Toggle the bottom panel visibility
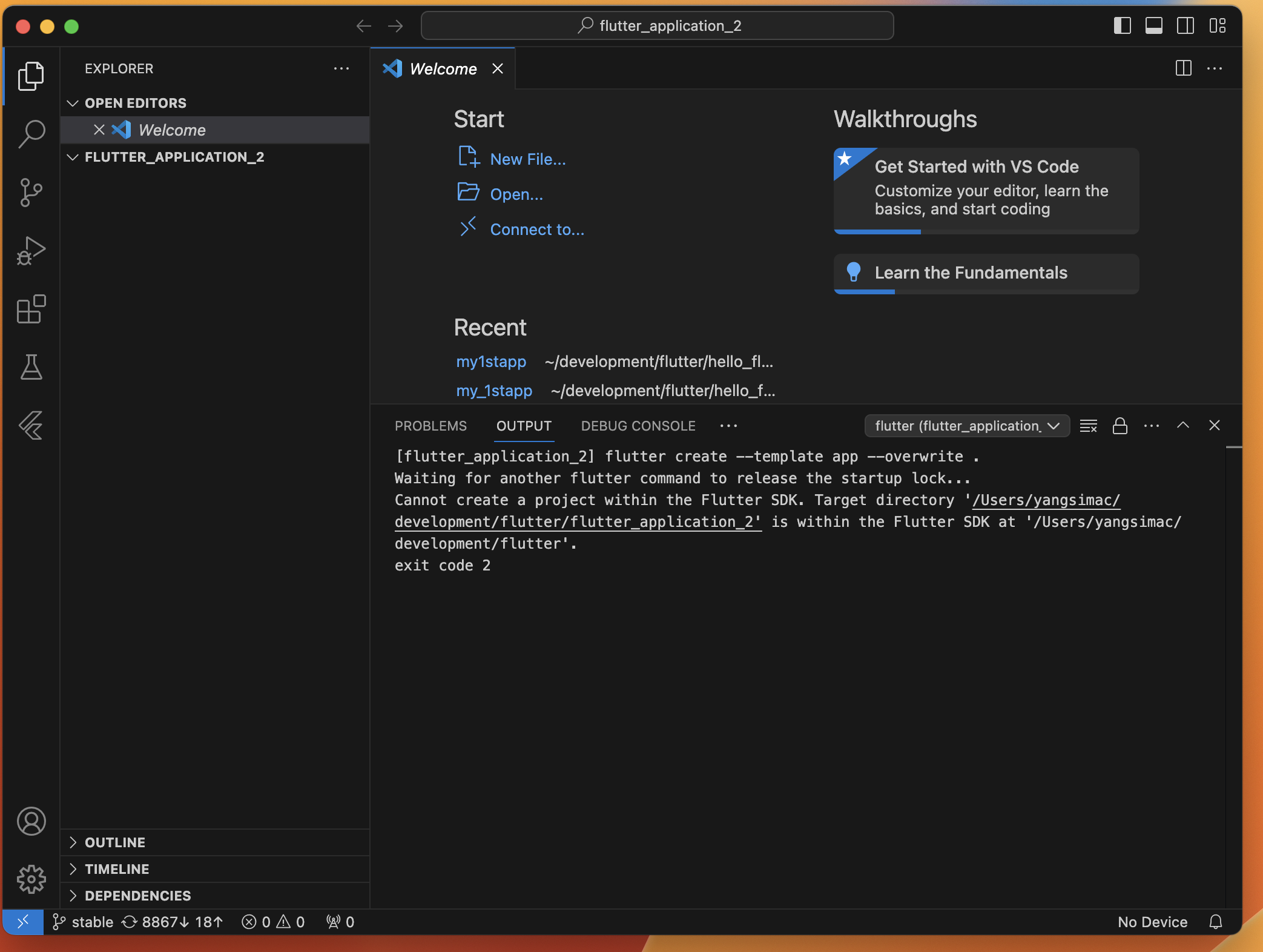The width and height of the screenshot is (1263, 952). click(x=1153, y=25)
